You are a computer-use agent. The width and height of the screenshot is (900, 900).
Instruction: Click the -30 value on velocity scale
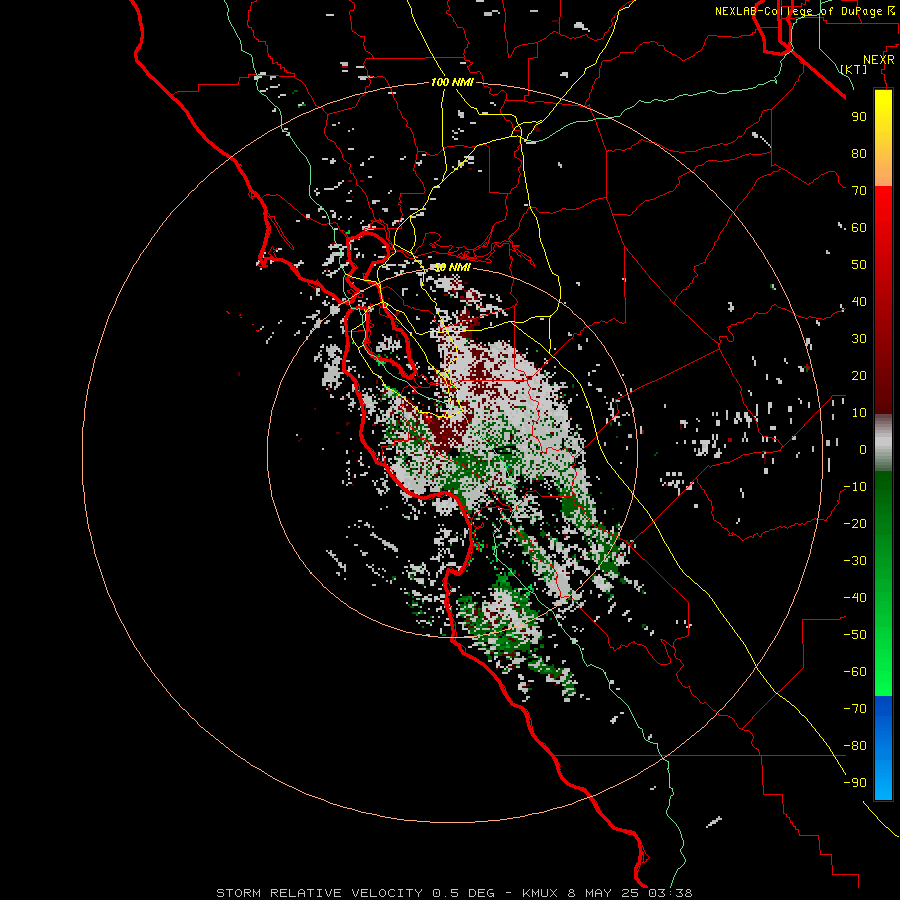[x=855, y=561]
